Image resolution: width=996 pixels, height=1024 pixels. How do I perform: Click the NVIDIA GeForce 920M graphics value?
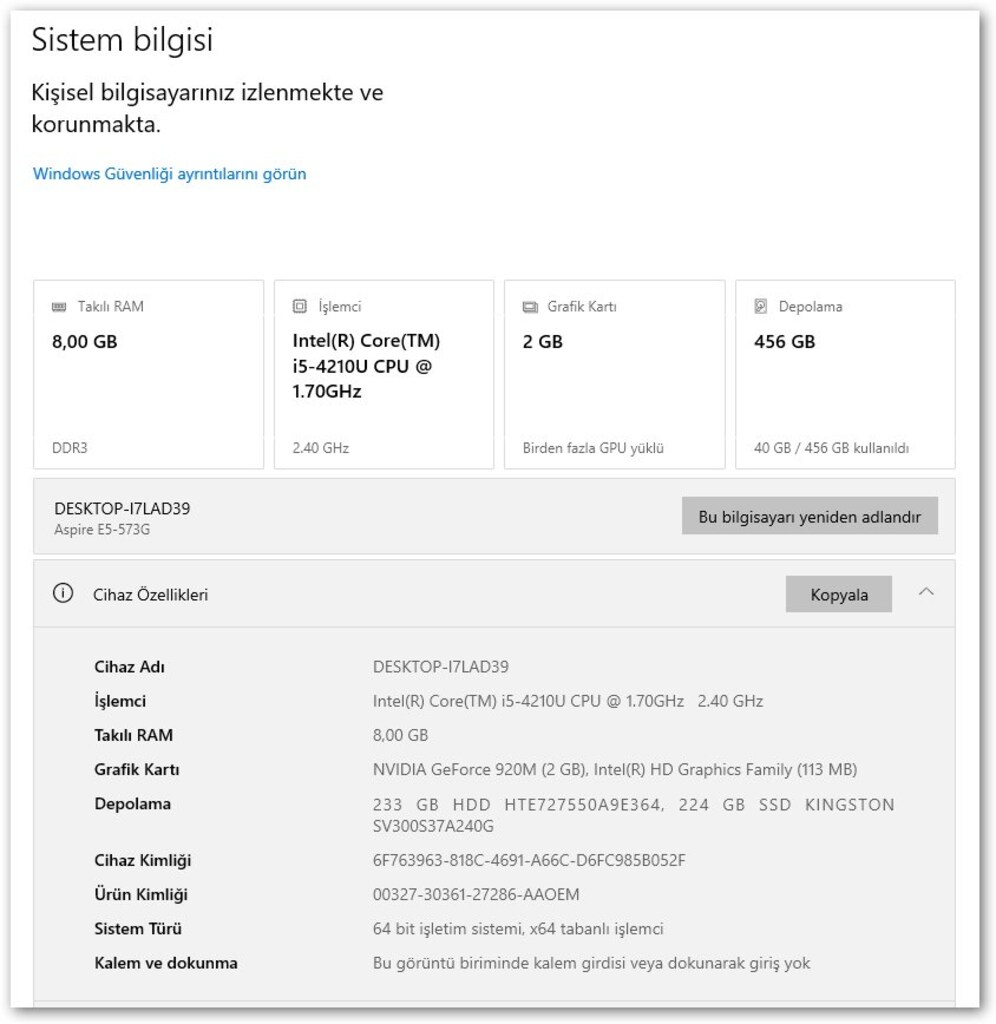(615, 769)
